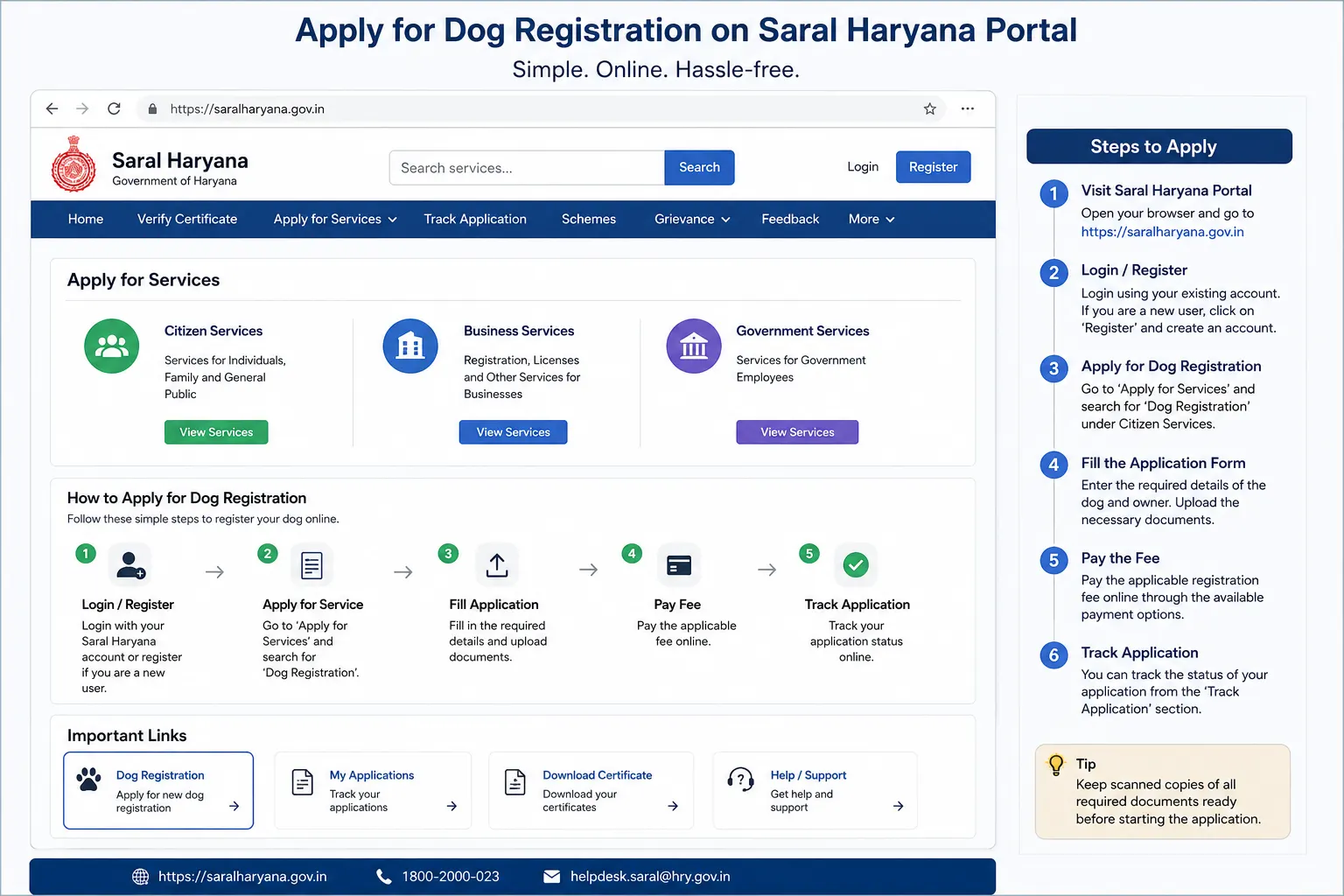Click the Download Certificate file icon
Image resolution: width=1344 pixels, height=896 pixels.
515,781
